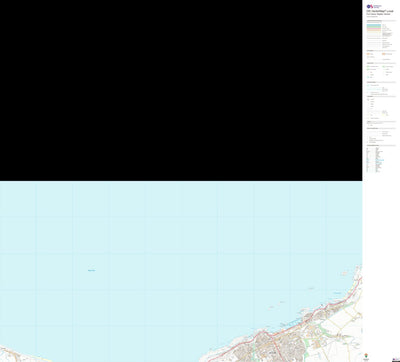
Task: Click the blue sea label in open water
Action: [x=91, y=270]
